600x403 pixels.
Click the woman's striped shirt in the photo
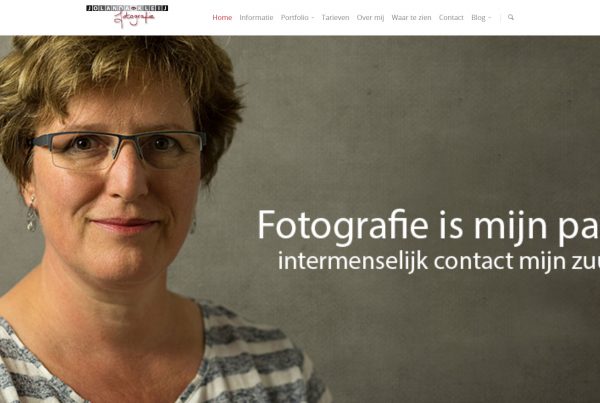click(165, 354)
